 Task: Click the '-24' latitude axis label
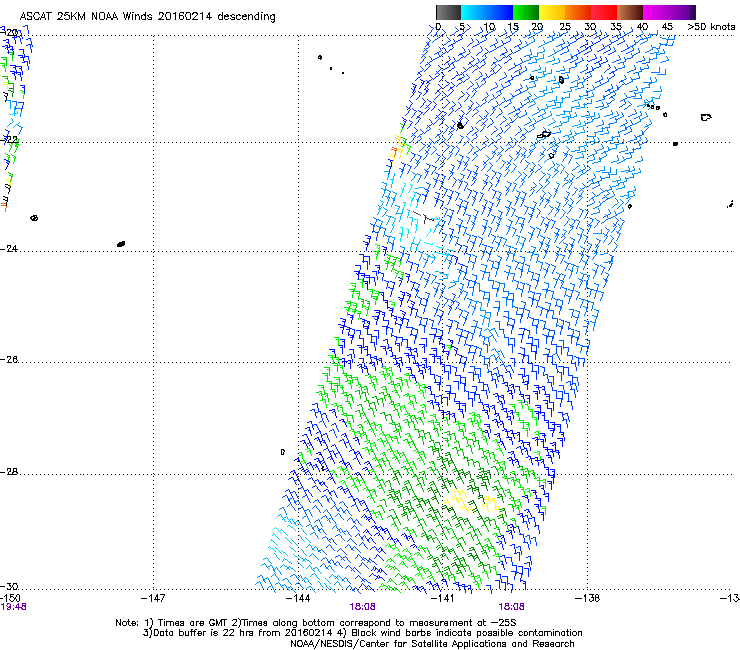9,248
